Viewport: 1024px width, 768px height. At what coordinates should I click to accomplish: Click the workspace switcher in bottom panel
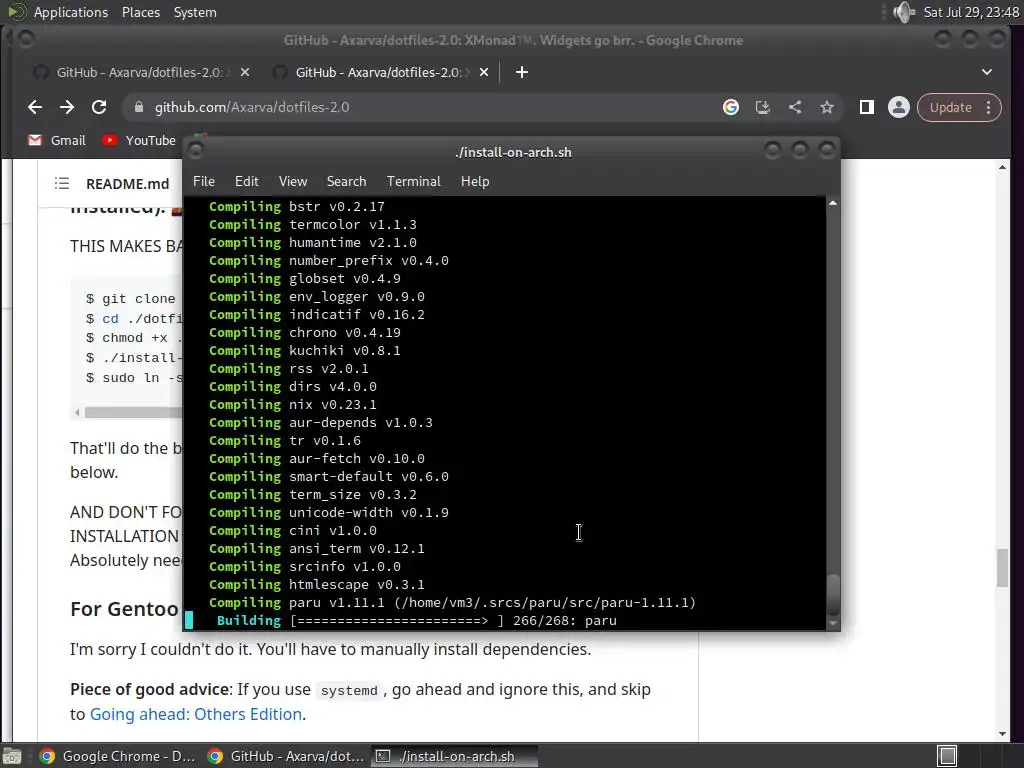point(947,756)
